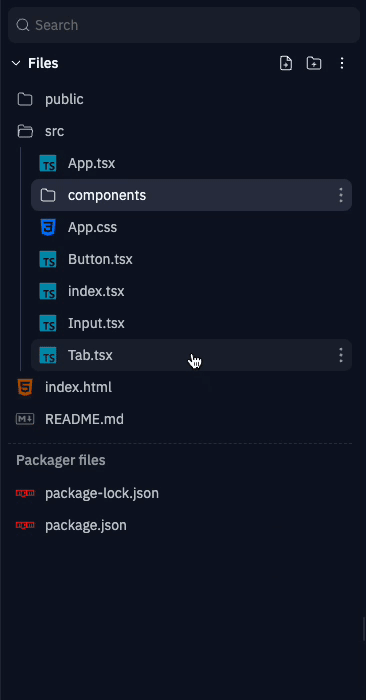Expand the components folder
This screenshot has height=700, width=366.
tap(191, 195)
